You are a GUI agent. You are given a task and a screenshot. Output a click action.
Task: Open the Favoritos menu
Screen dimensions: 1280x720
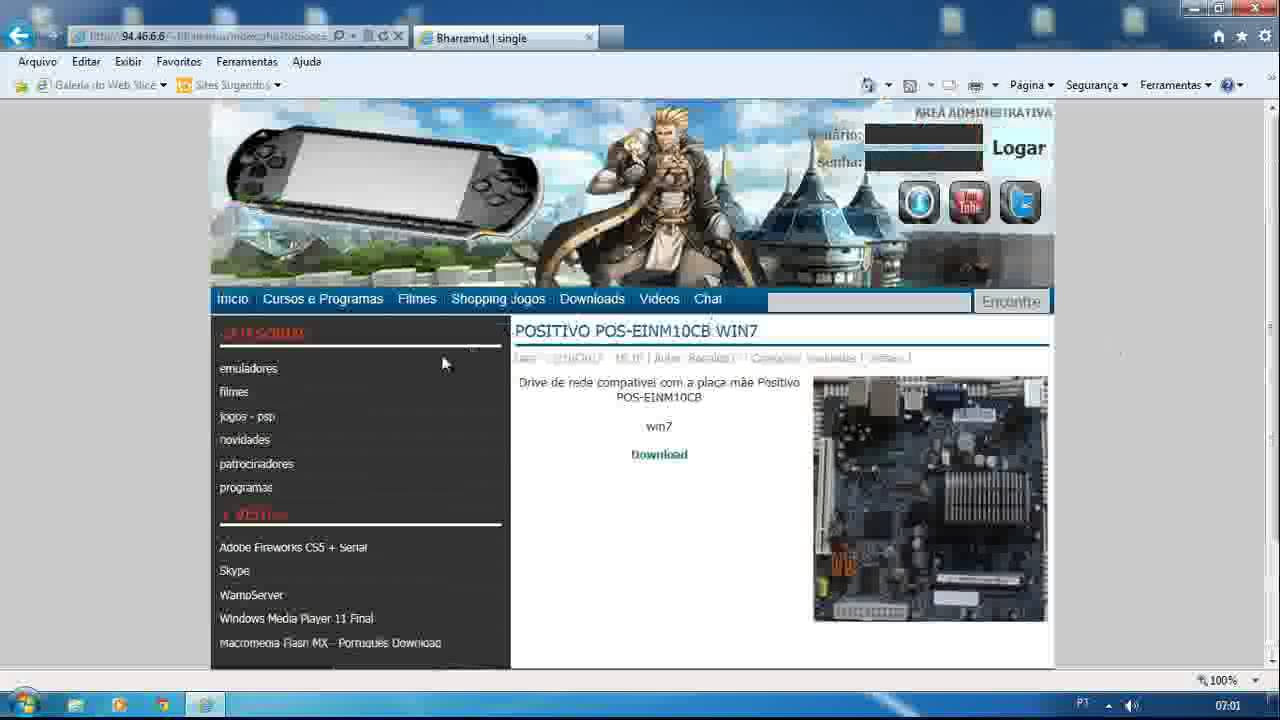point(179,61)
